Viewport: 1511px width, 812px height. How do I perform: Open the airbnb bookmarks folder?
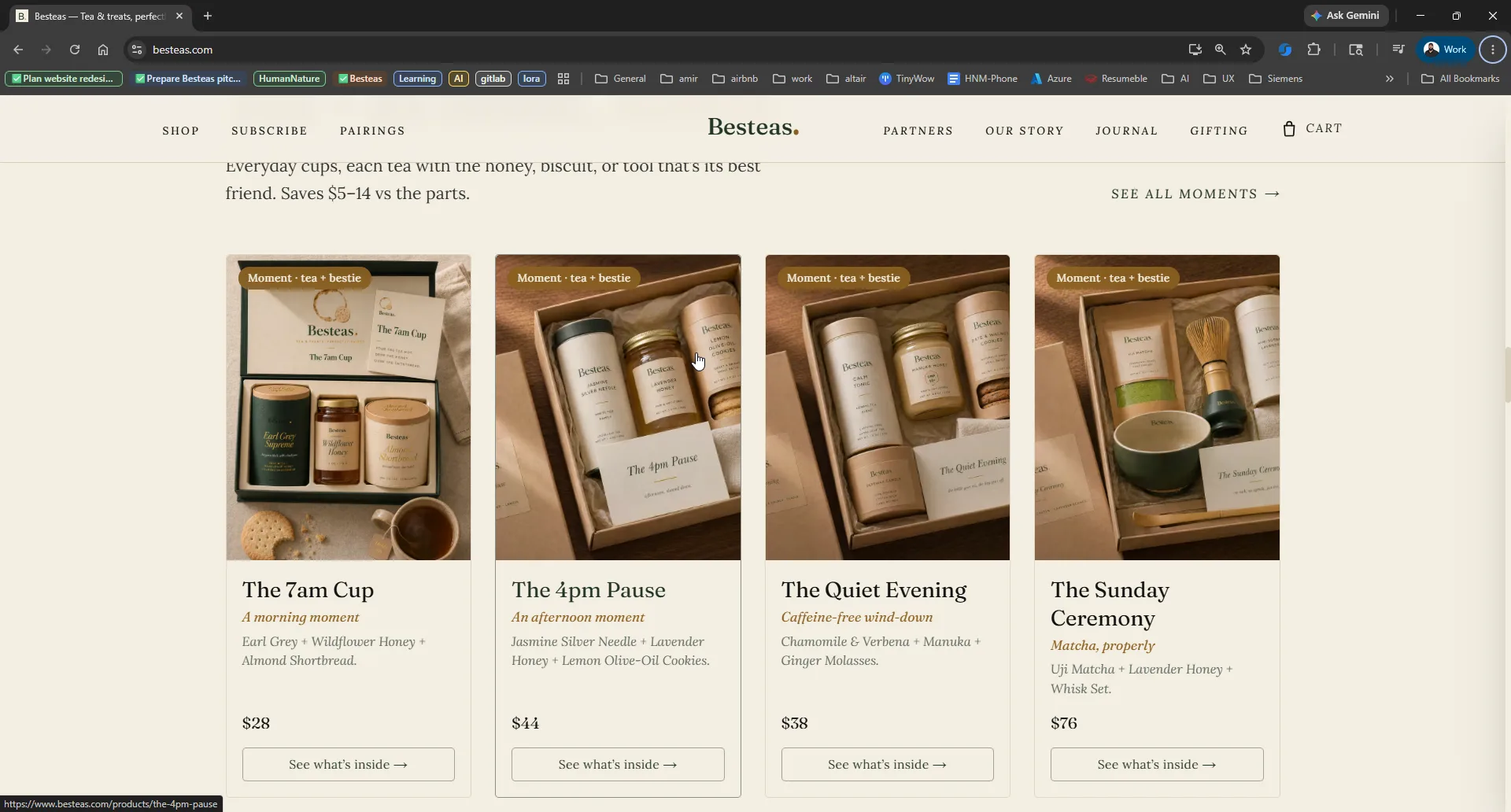click(735, 79)
